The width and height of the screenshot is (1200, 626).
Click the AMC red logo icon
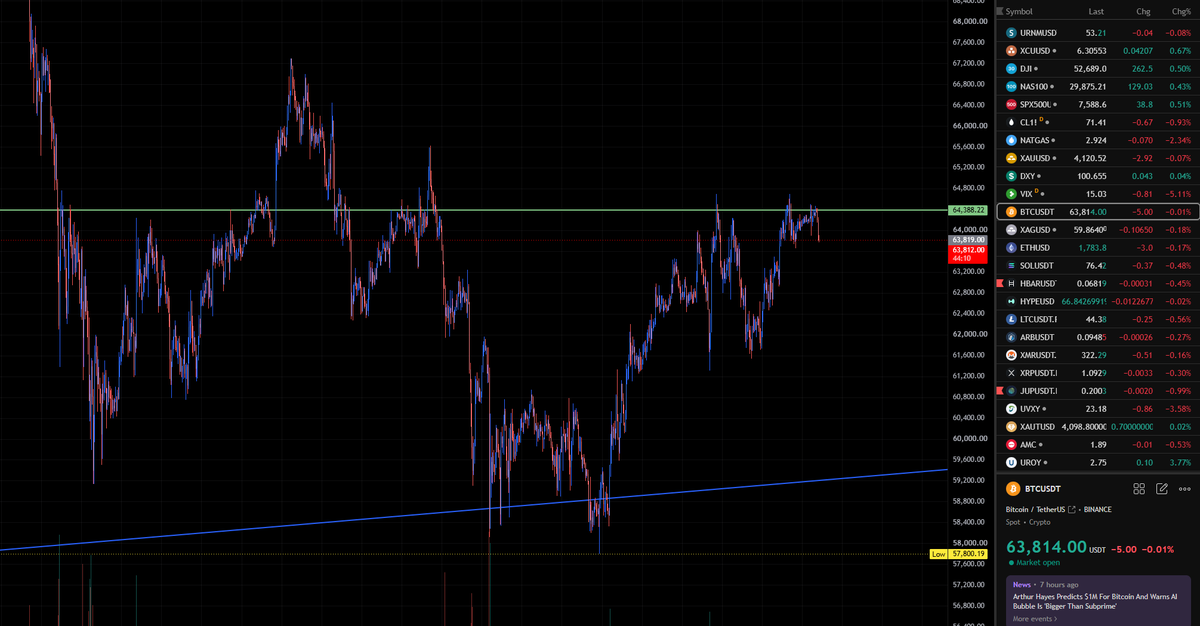1011,445
